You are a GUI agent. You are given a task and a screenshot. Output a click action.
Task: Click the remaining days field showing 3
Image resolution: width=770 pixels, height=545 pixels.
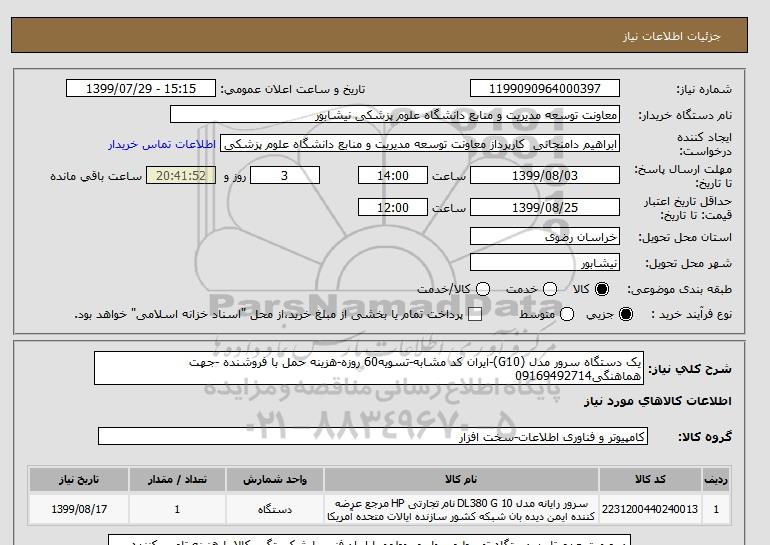point(285,175)
